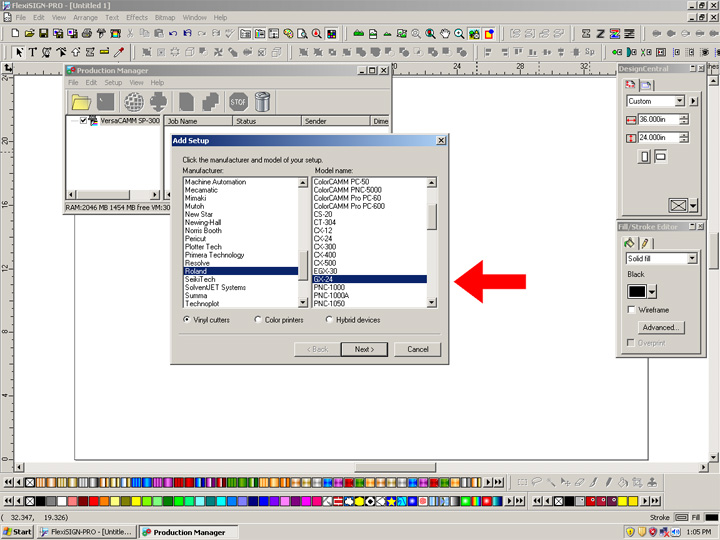Viewport: 720px width, 540px height.
Task: Select Roland in the Manufacturer list
Action: tap(241, 271)
